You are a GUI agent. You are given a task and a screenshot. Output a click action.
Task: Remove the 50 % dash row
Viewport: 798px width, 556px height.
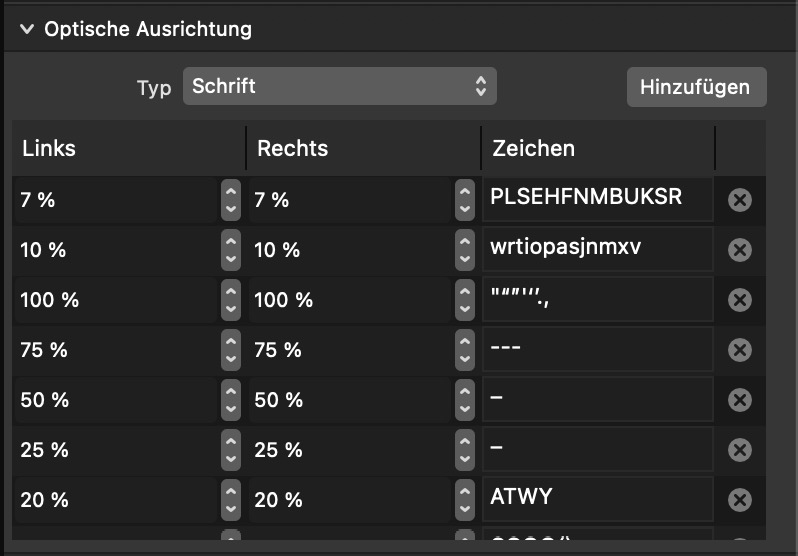pos(739,400)
